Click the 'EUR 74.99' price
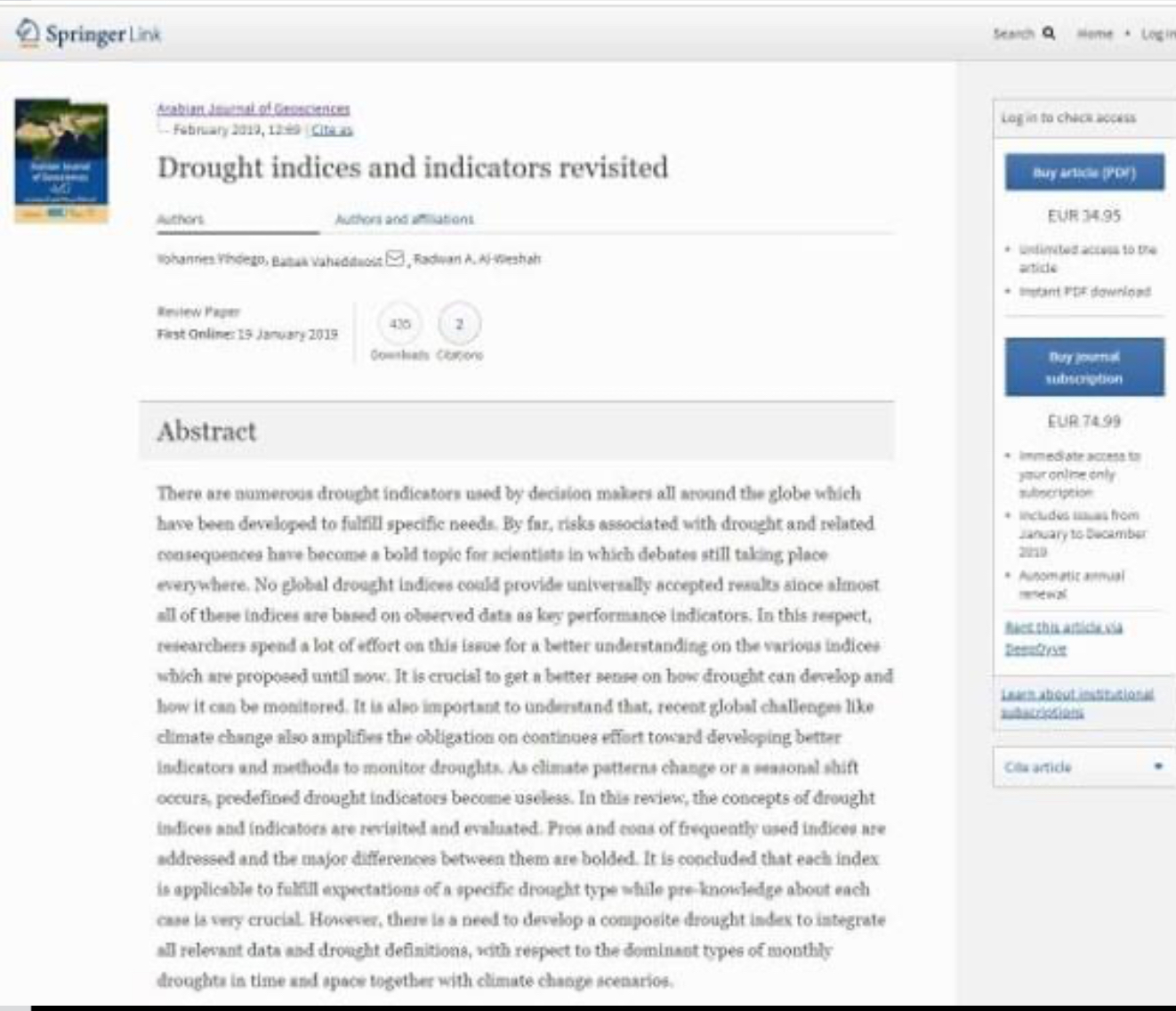This screenshot has width=1176, height=1011. [1084, 421]
